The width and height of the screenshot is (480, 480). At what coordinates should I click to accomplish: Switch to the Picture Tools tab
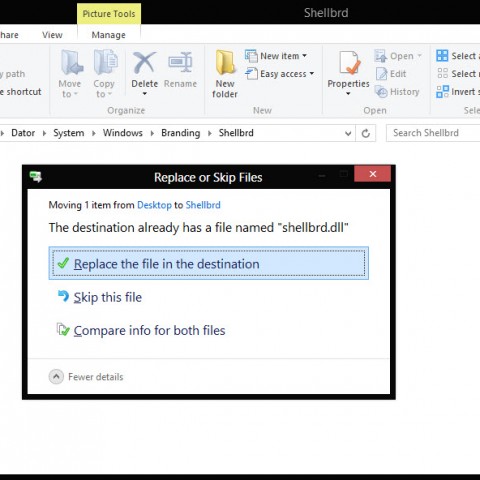pos(109,14)
